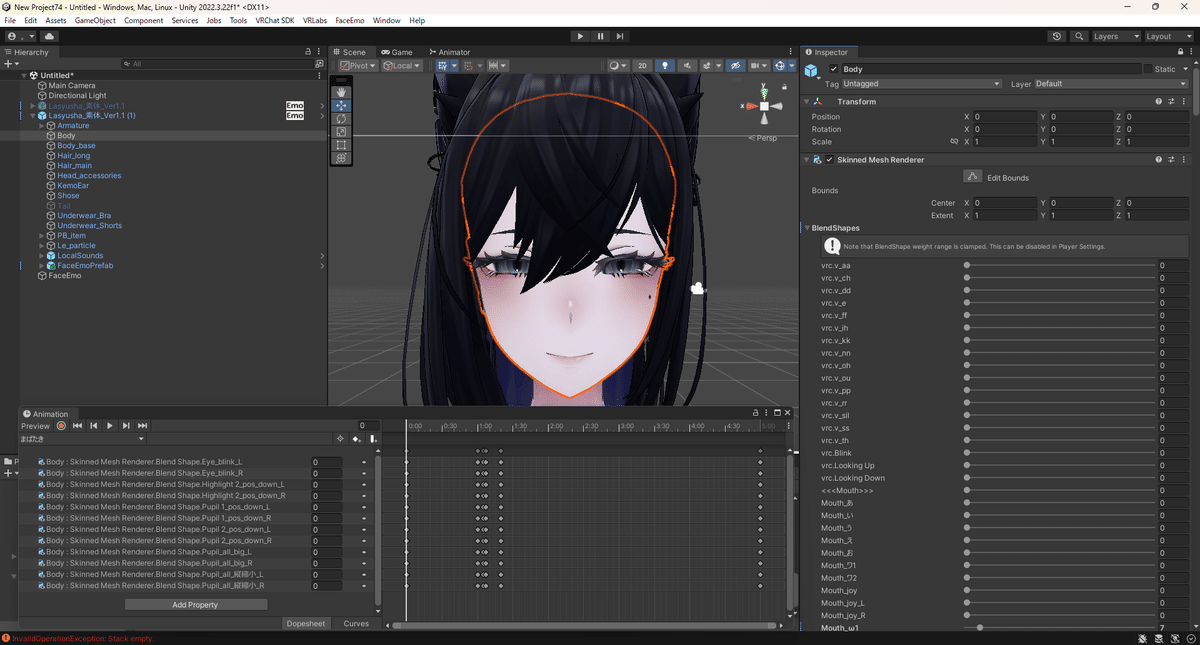Expand the Armature tree item

[42, 126]
